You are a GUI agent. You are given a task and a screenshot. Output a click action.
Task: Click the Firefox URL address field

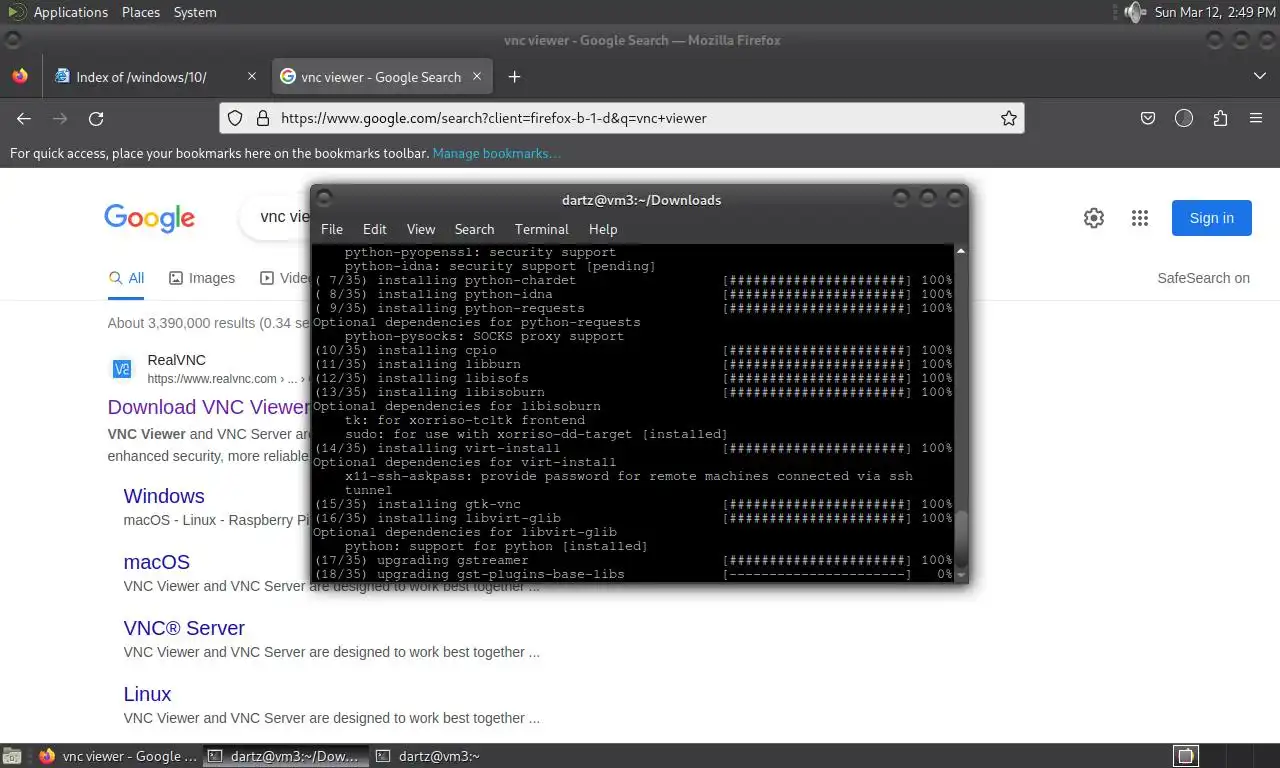coord(620,118)
